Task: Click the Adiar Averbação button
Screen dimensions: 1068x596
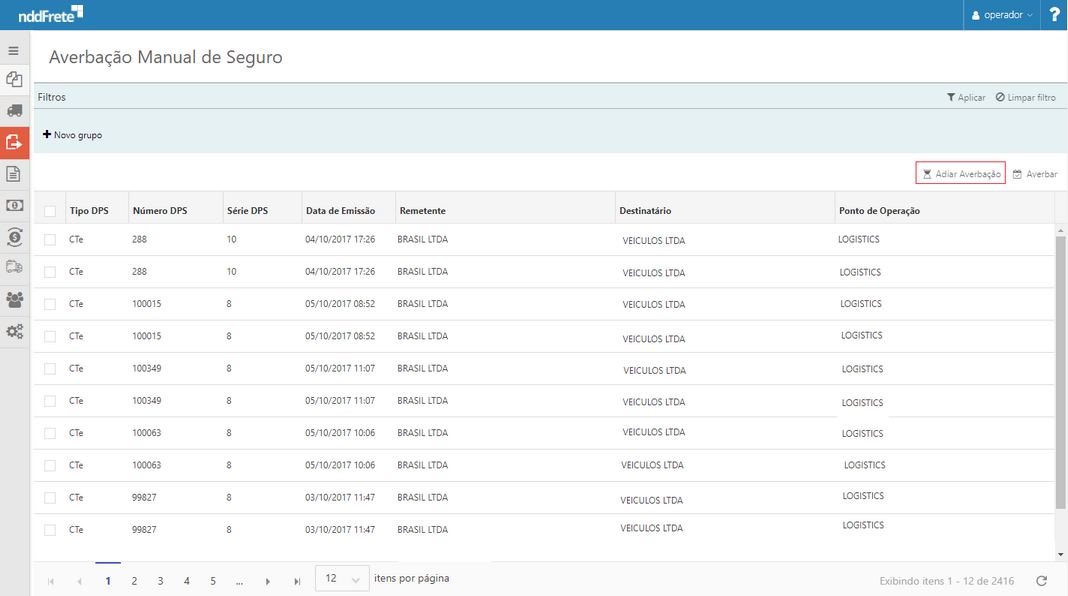Action: [960, 174]
